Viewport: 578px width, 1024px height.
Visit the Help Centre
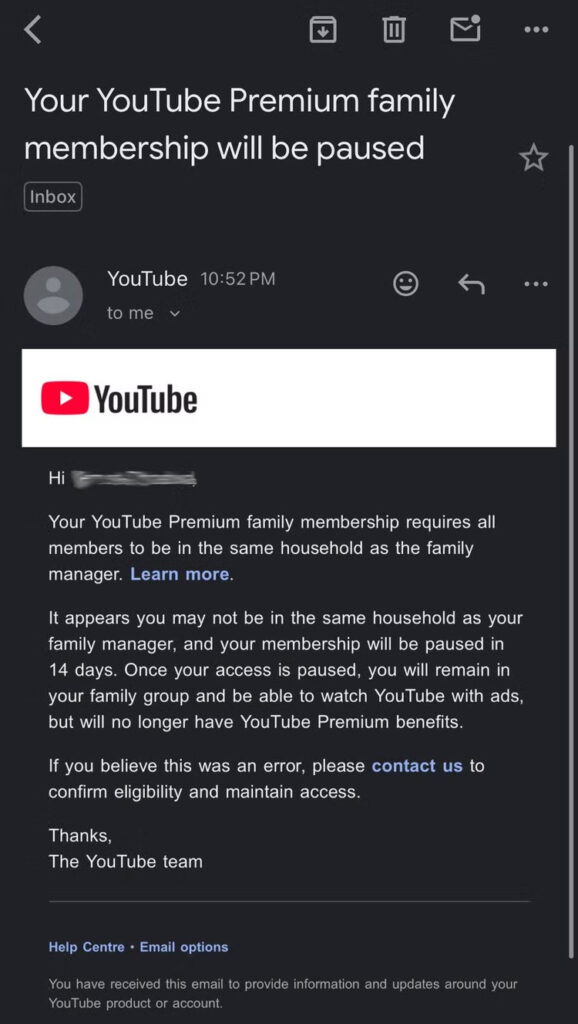click(86, 946)
